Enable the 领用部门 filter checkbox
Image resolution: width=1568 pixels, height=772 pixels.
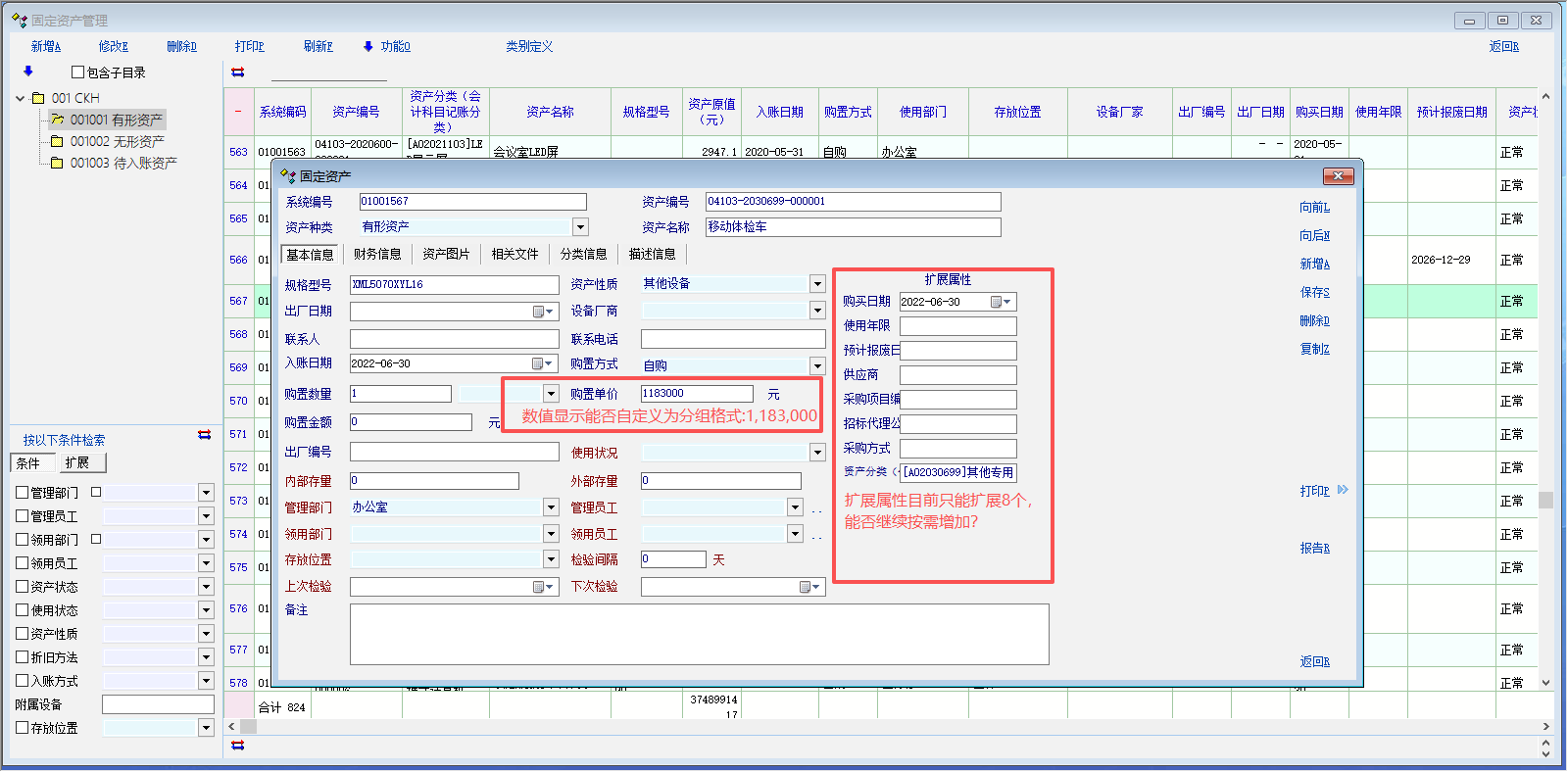point(23,540)
